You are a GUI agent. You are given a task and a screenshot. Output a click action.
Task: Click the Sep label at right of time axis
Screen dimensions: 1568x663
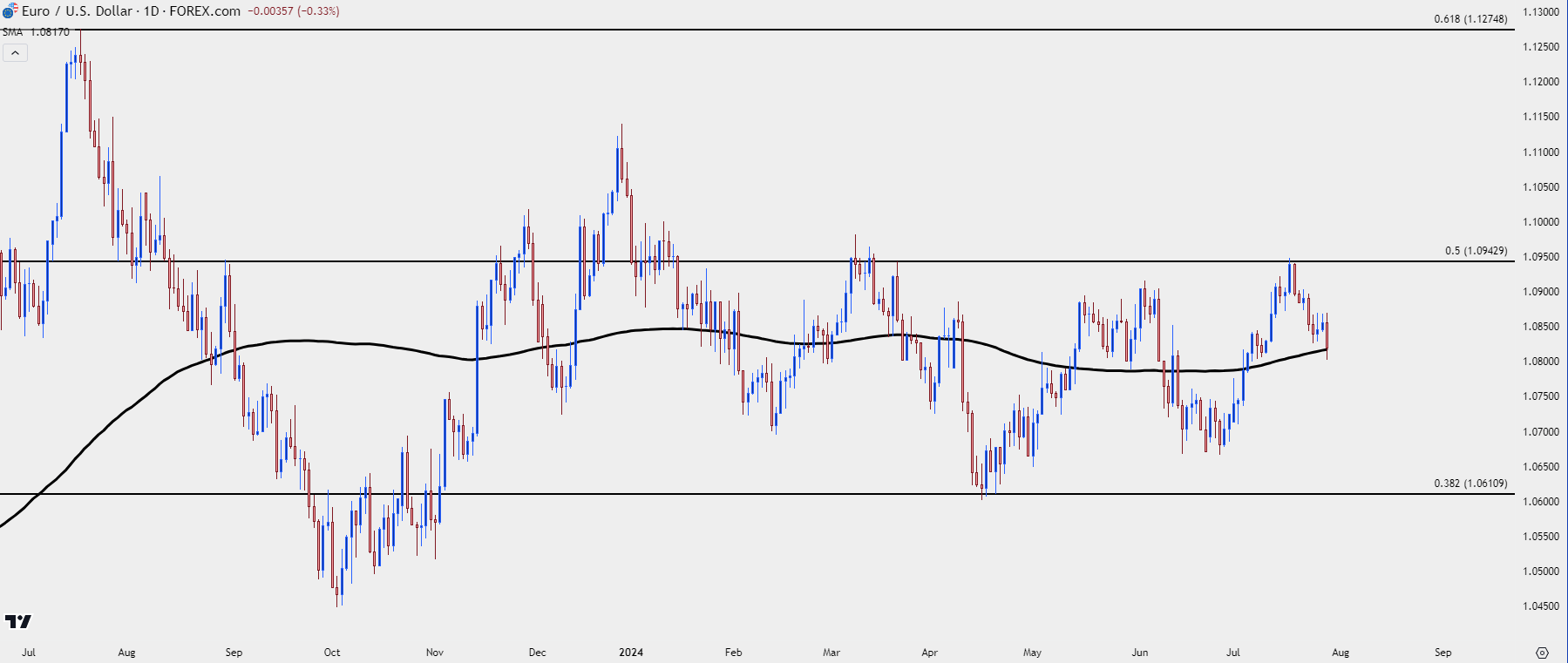tap(1443, 653)
